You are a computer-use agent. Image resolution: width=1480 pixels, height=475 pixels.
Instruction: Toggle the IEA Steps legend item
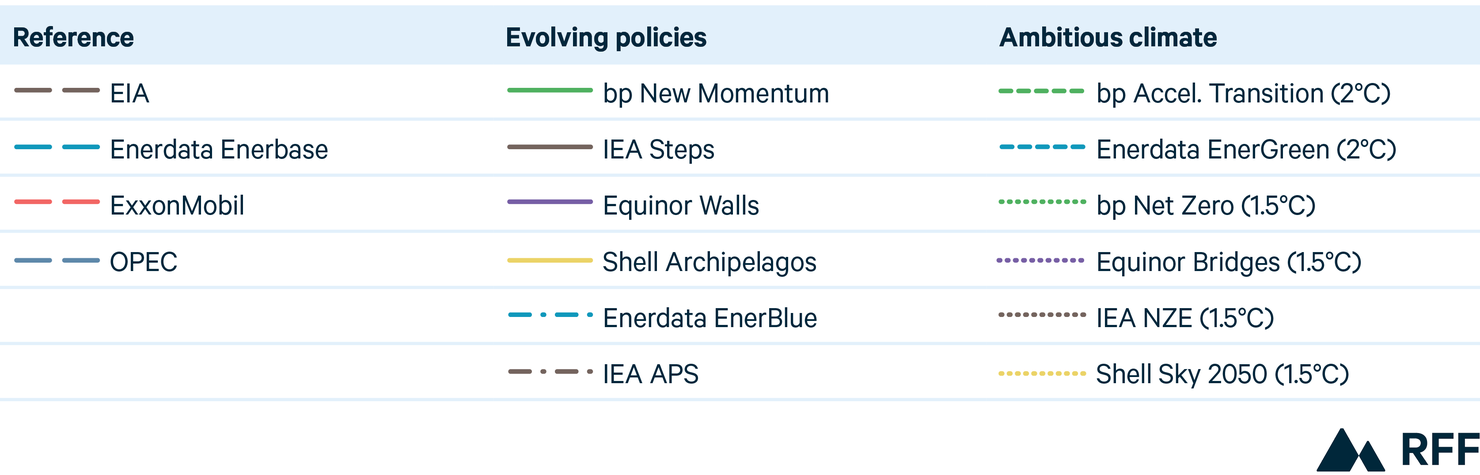tap(611, 149)
